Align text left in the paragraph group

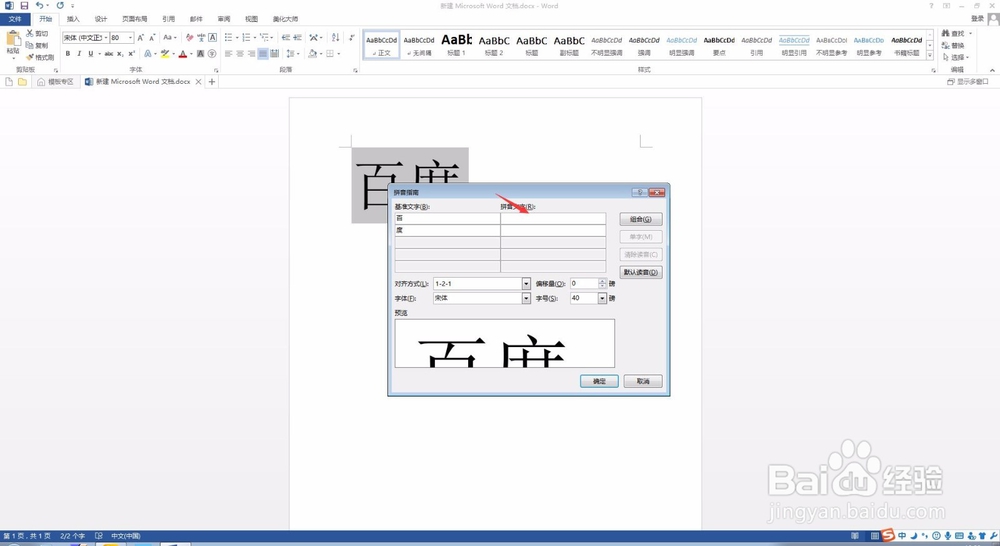[x=228, y=54]
